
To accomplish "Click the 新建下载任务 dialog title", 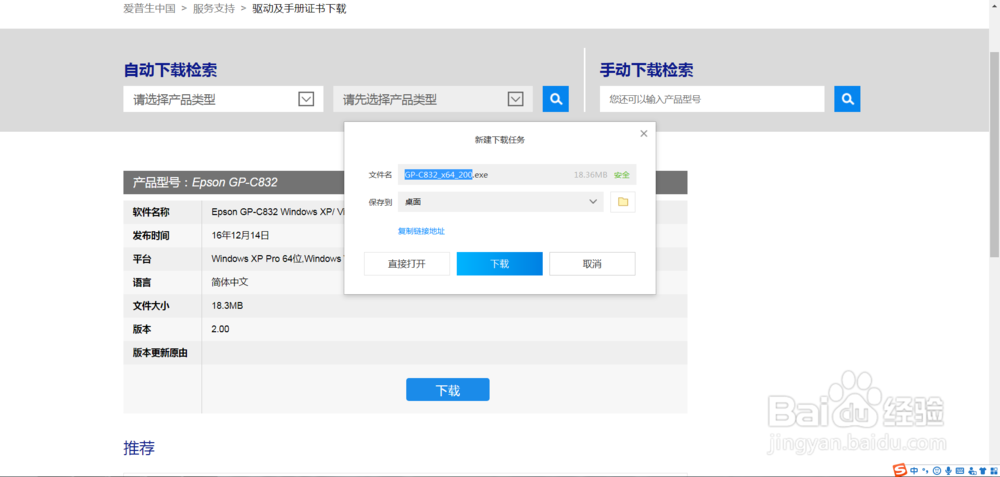I will coord(499,139).
